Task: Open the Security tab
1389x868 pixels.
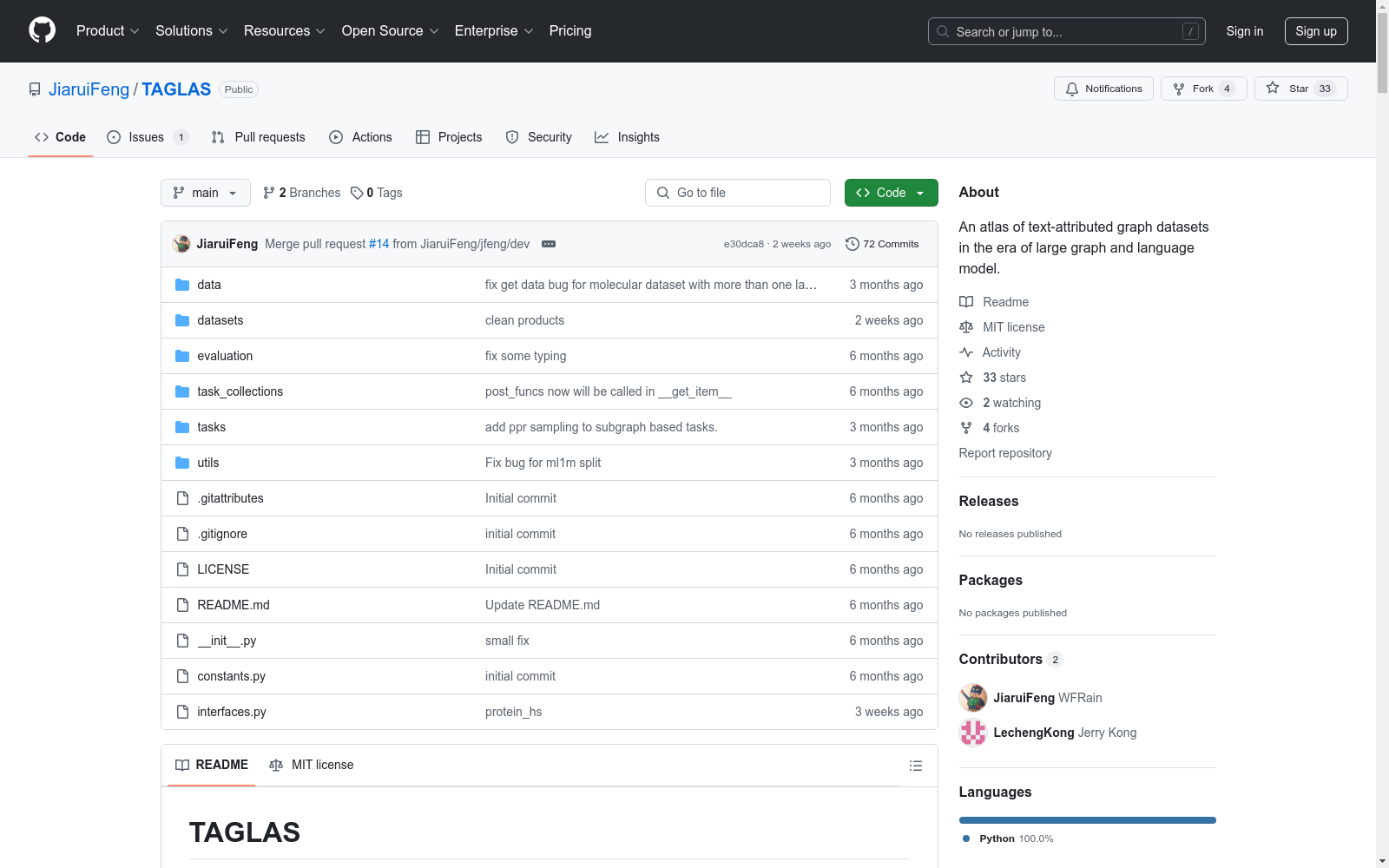Action: point(539,137)
